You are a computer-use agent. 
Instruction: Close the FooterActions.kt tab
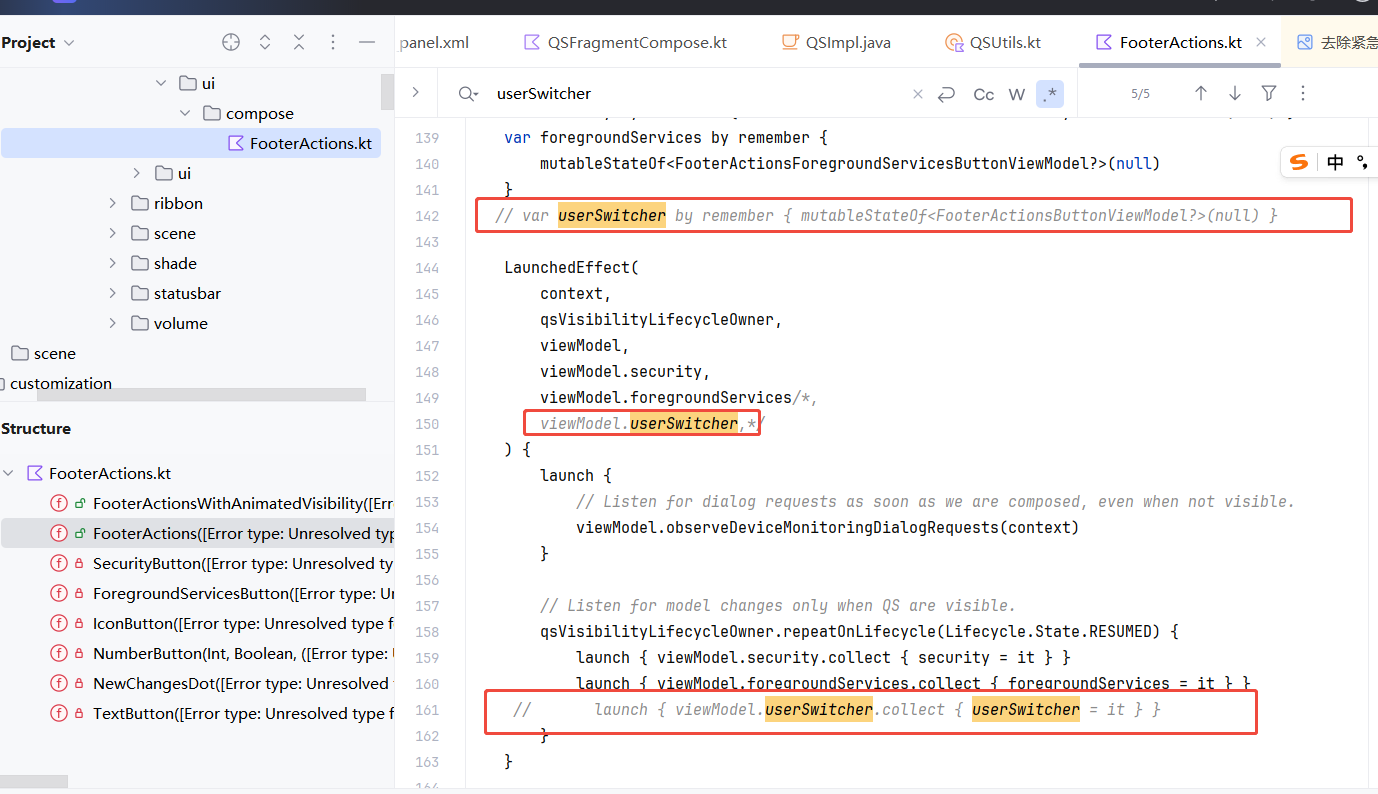(1261, 42)
